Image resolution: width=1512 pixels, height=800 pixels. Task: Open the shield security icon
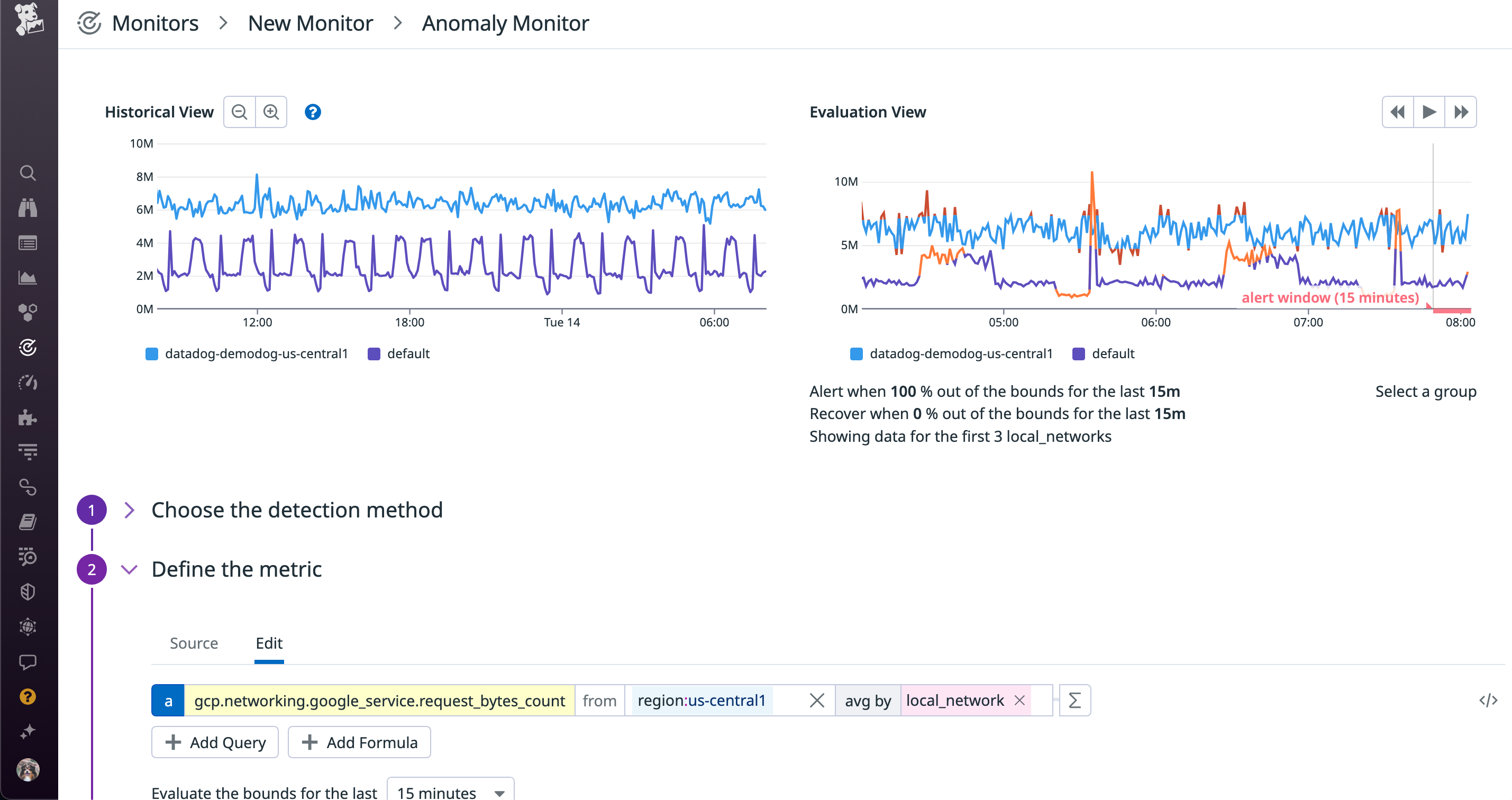(28, 592)
